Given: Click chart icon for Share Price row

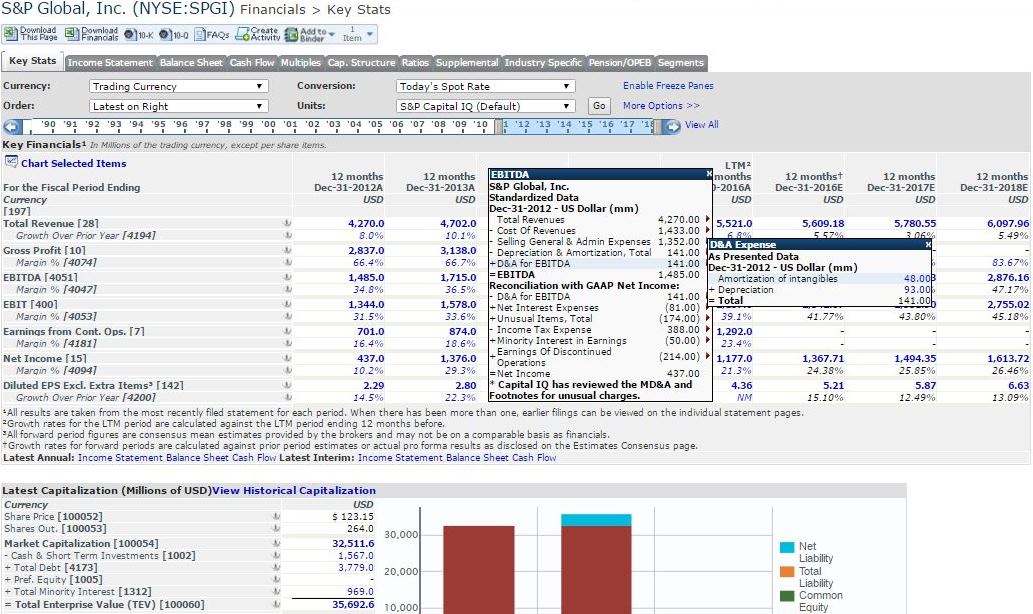Looking at the screenshot, I should pos(276,516).
